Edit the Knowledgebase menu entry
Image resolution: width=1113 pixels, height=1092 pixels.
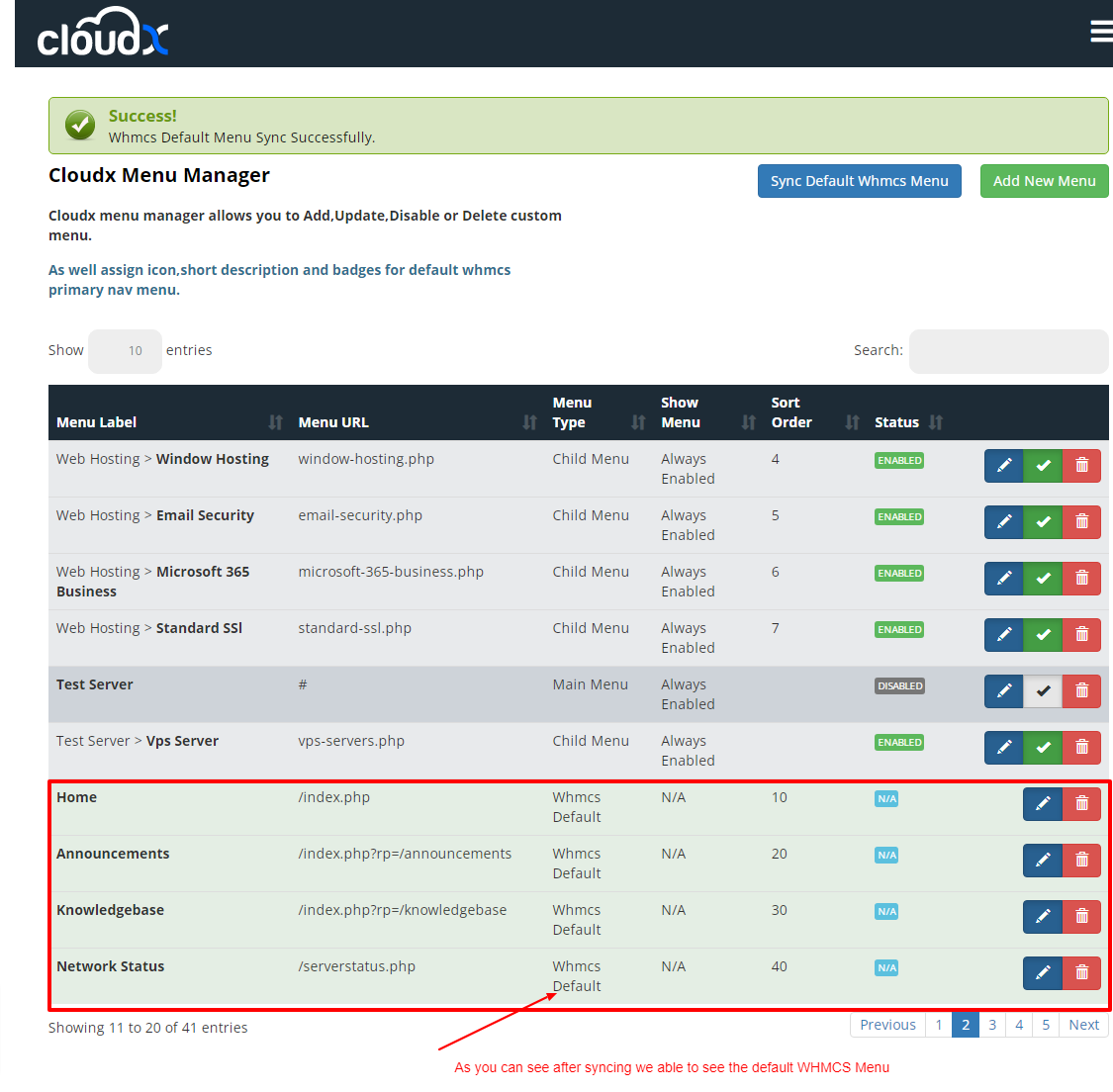click(x=1042, y=917)
